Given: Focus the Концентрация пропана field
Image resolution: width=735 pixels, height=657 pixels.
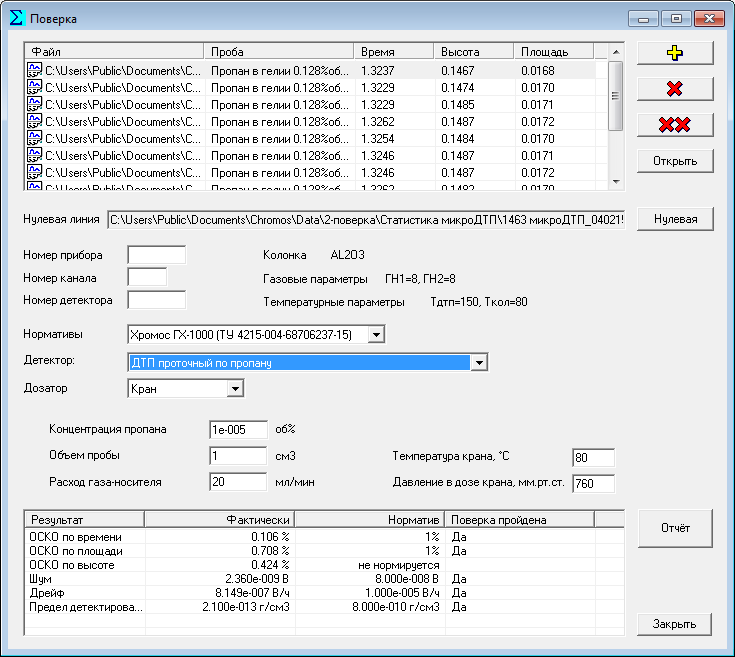Looking at the screenshot, I should point(238,430).
